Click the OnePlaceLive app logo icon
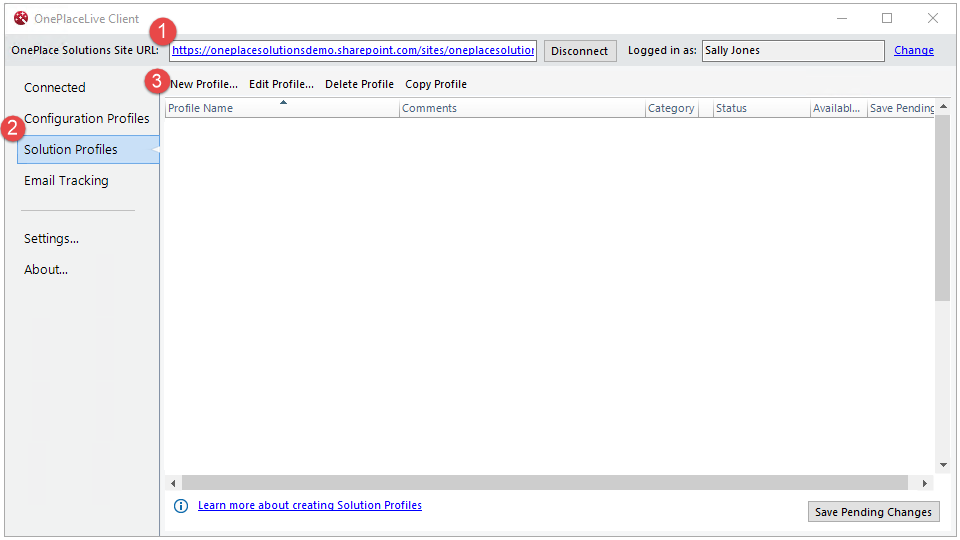 pyautogui.click(x=20, y=18)
